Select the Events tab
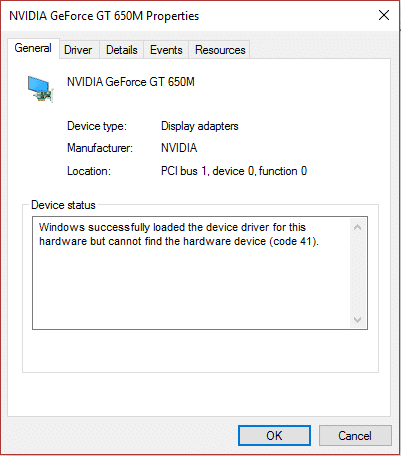 pyautogui.click(x=166, y=50)
